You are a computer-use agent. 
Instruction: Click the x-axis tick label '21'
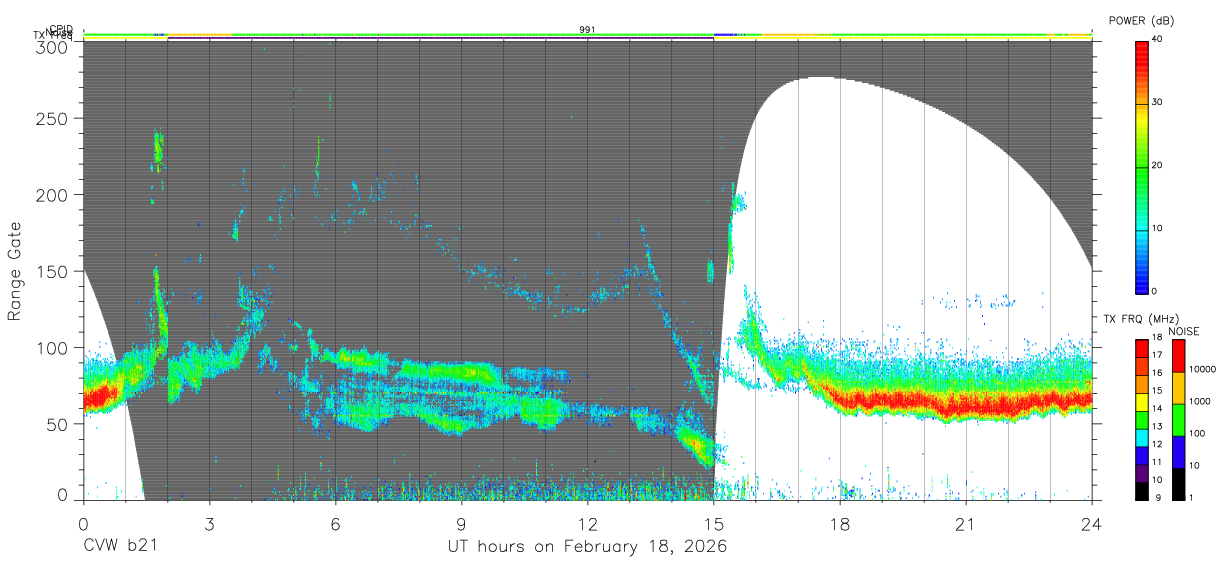coord(965,524)
